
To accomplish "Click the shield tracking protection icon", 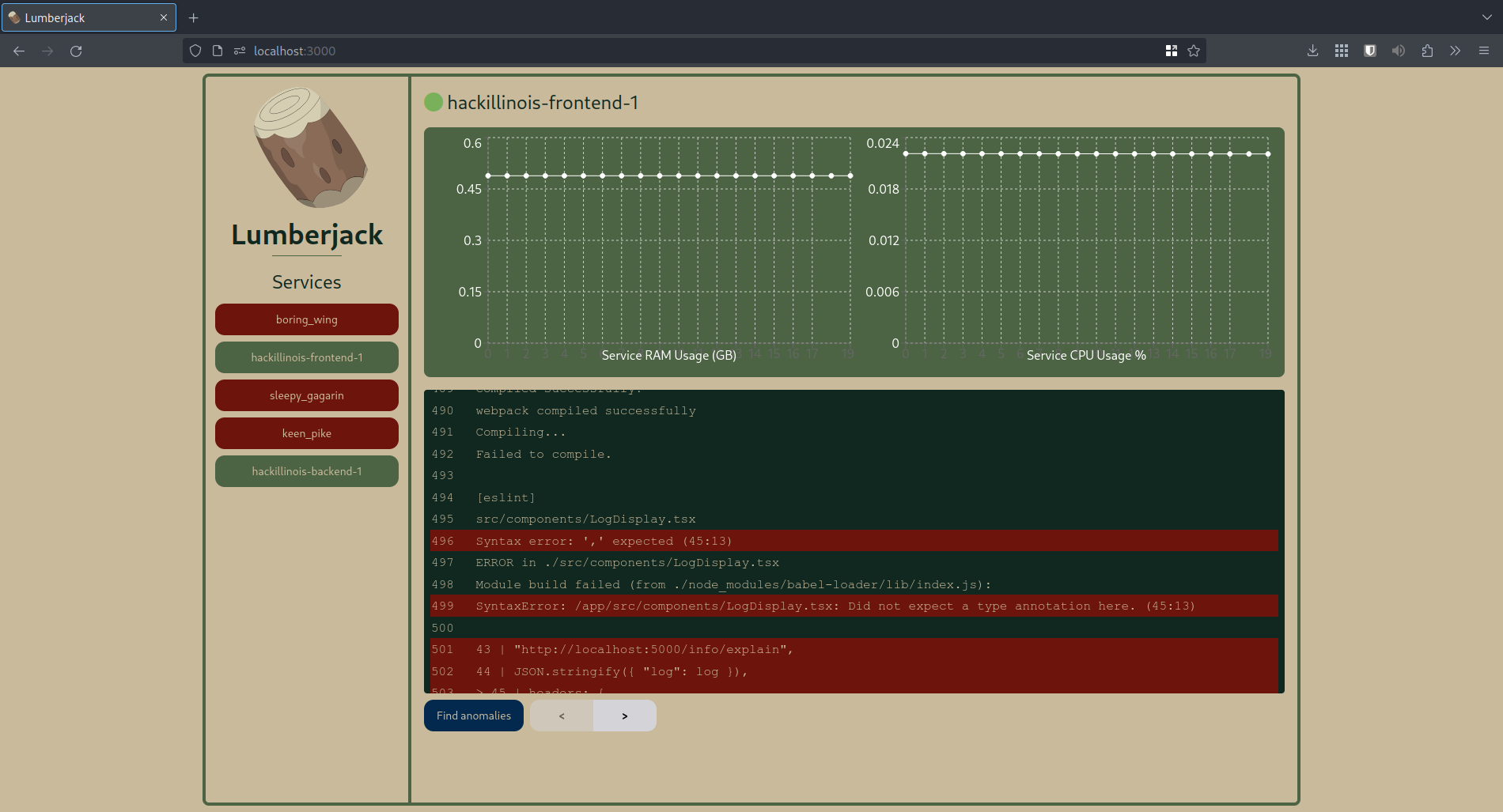I will point(195,51).
